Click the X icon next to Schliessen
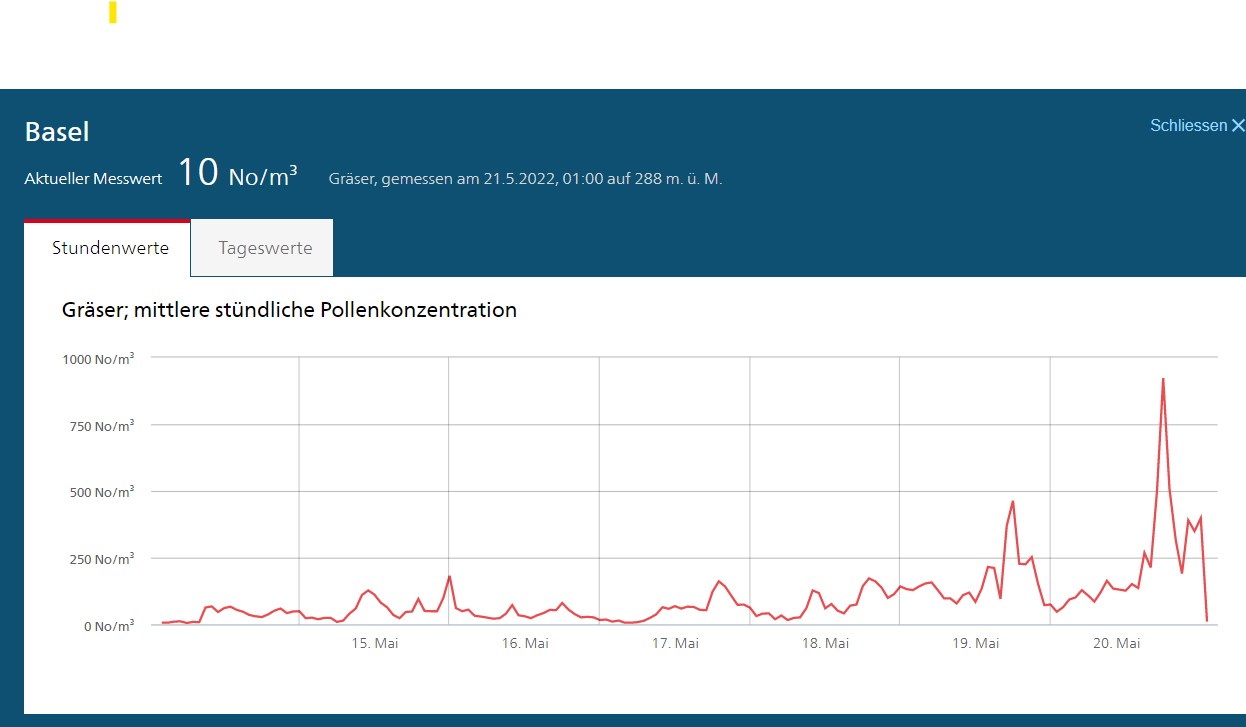 pyautogui.click(x=1238, y=126)
